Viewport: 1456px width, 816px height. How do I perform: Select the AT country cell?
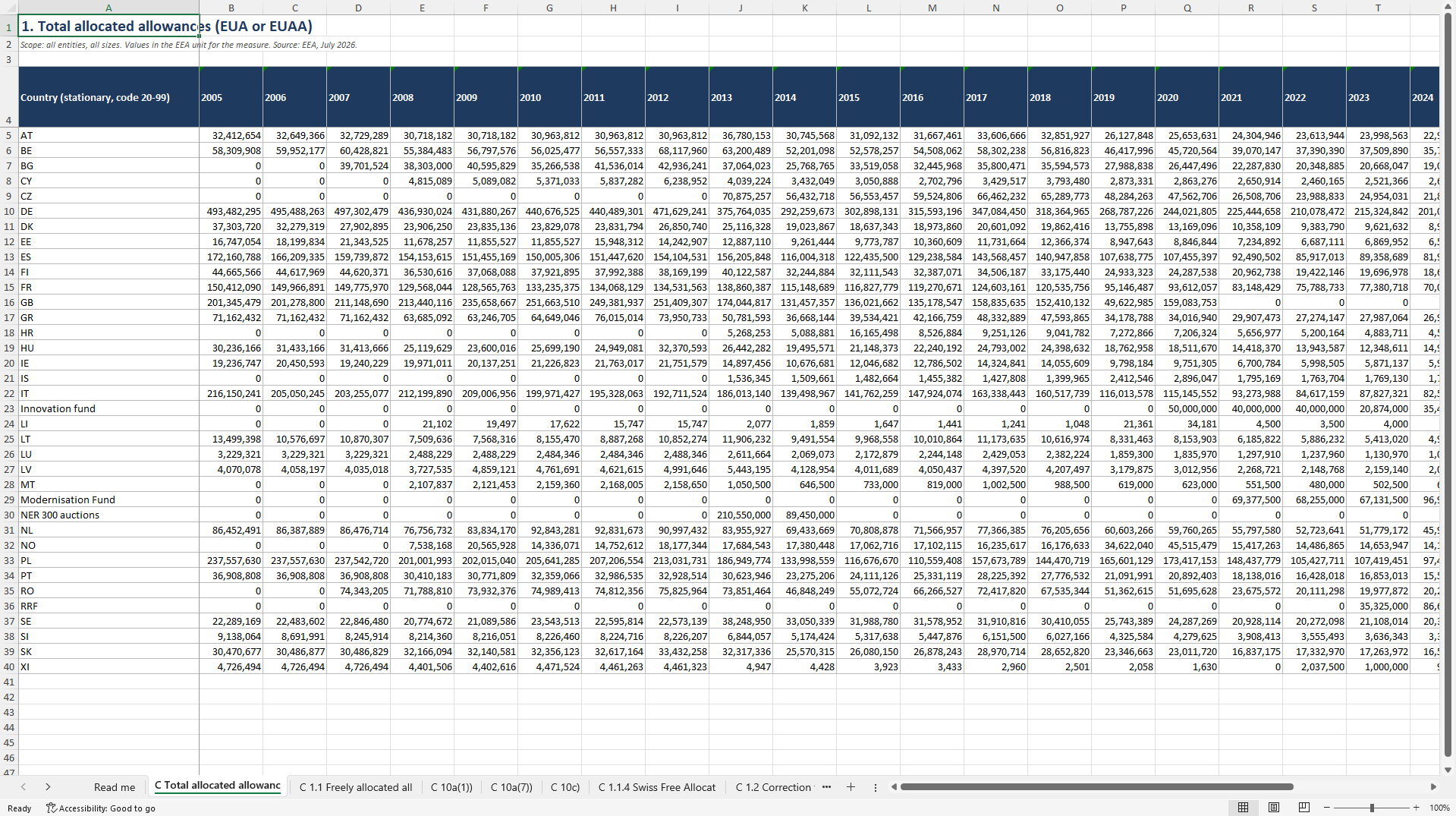(x=108, y=135)
